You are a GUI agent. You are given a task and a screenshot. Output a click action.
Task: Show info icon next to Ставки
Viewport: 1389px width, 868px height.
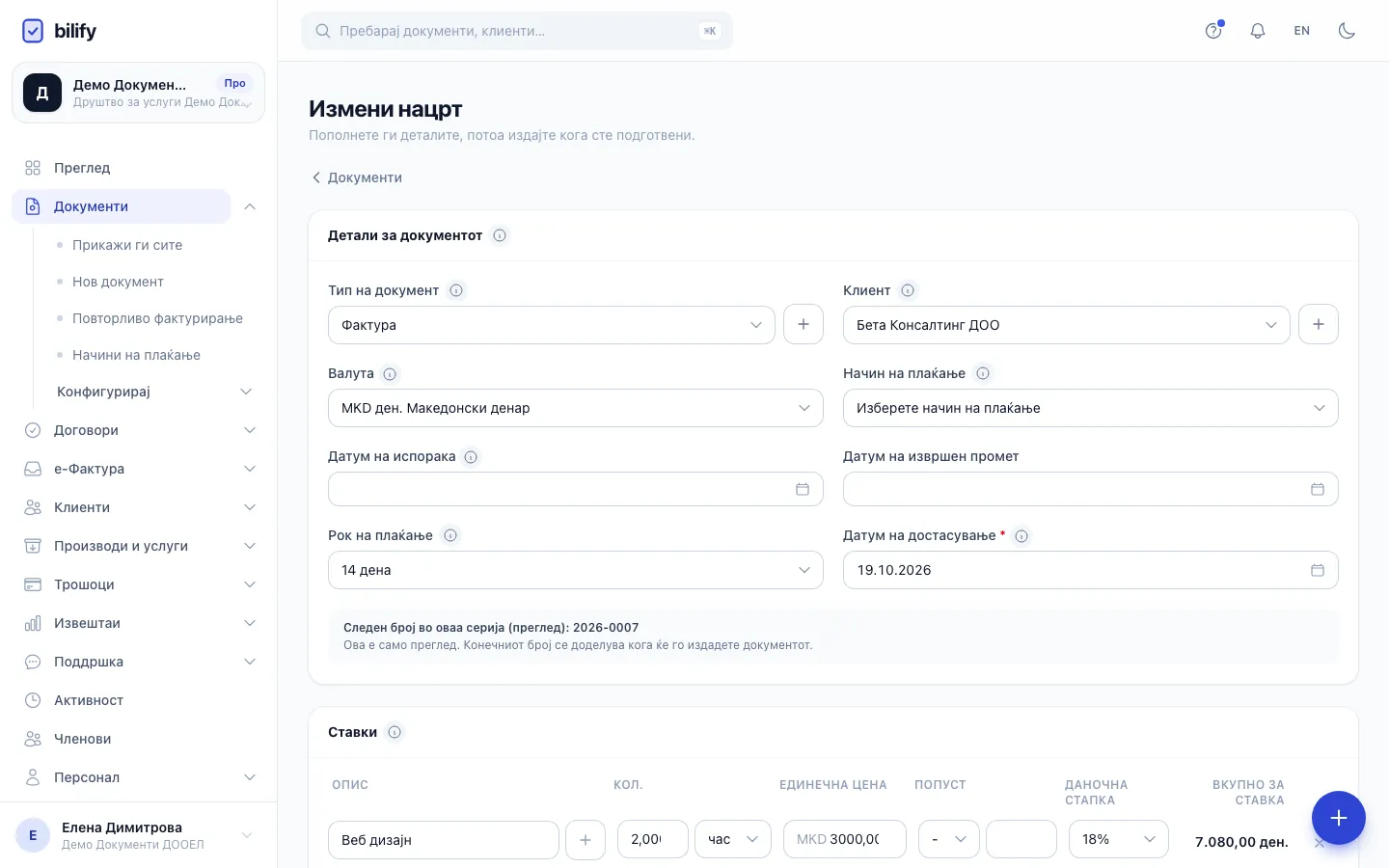point(395,732)
